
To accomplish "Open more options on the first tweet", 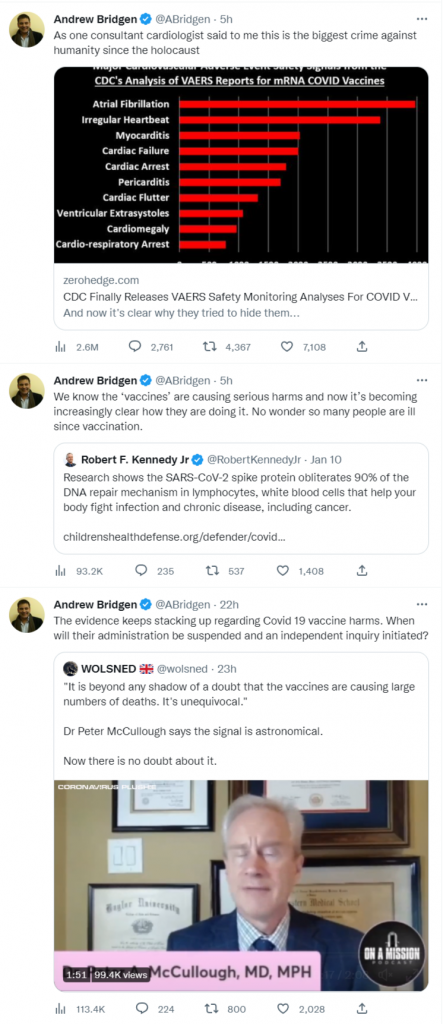I will [x=422, y=18].
